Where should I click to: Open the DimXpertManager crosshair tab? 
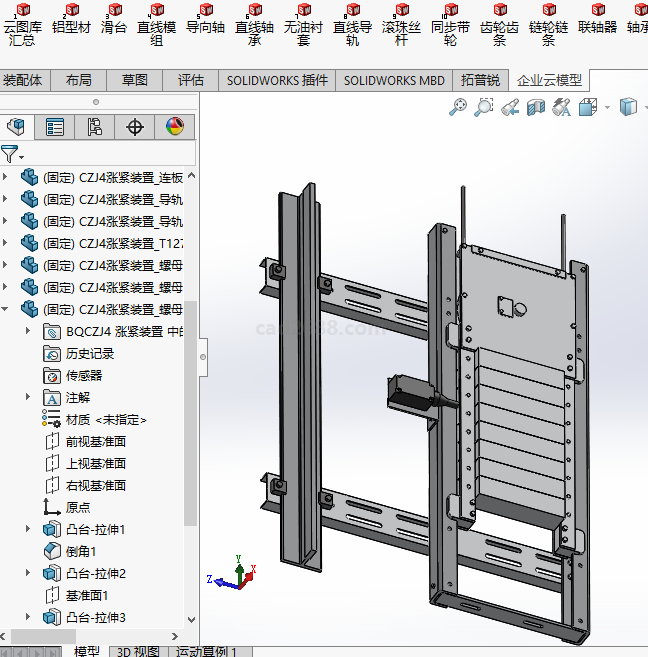point(135,127)
